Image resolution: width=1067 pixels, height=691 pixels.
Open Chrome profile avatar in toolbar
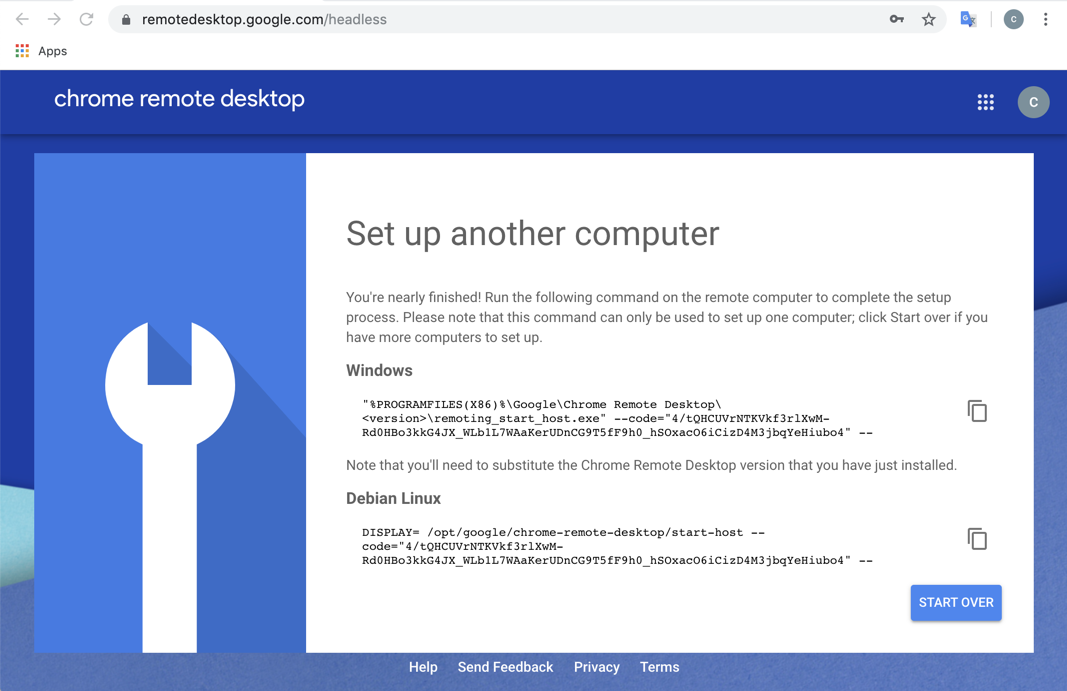pyautogui.click(x=1013, y=19)
